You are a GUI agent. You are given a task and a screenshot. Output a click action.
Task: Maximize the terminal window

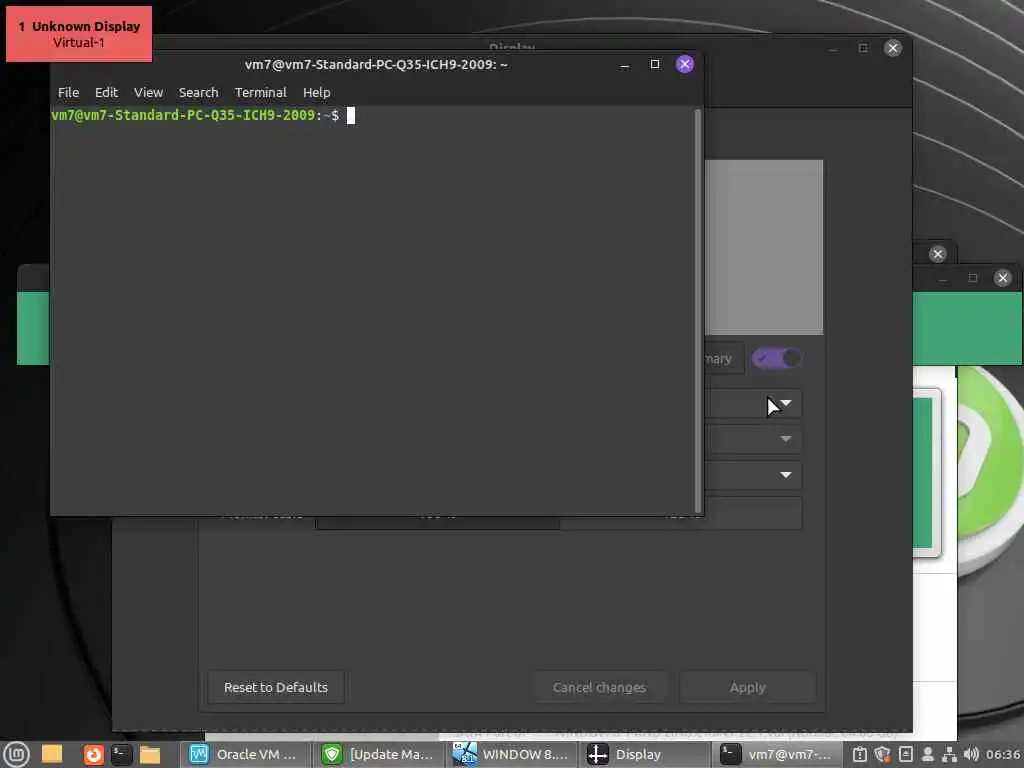[x=655, y=64]
